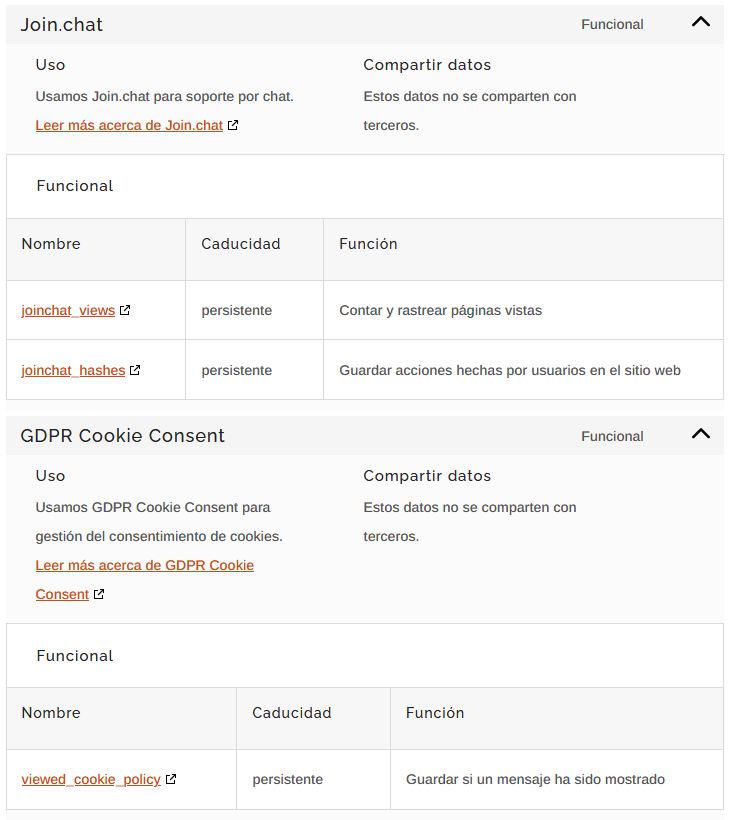The image size is (732, 820).
Task: Click the Join.chat section header title
Action: [62, 25]
